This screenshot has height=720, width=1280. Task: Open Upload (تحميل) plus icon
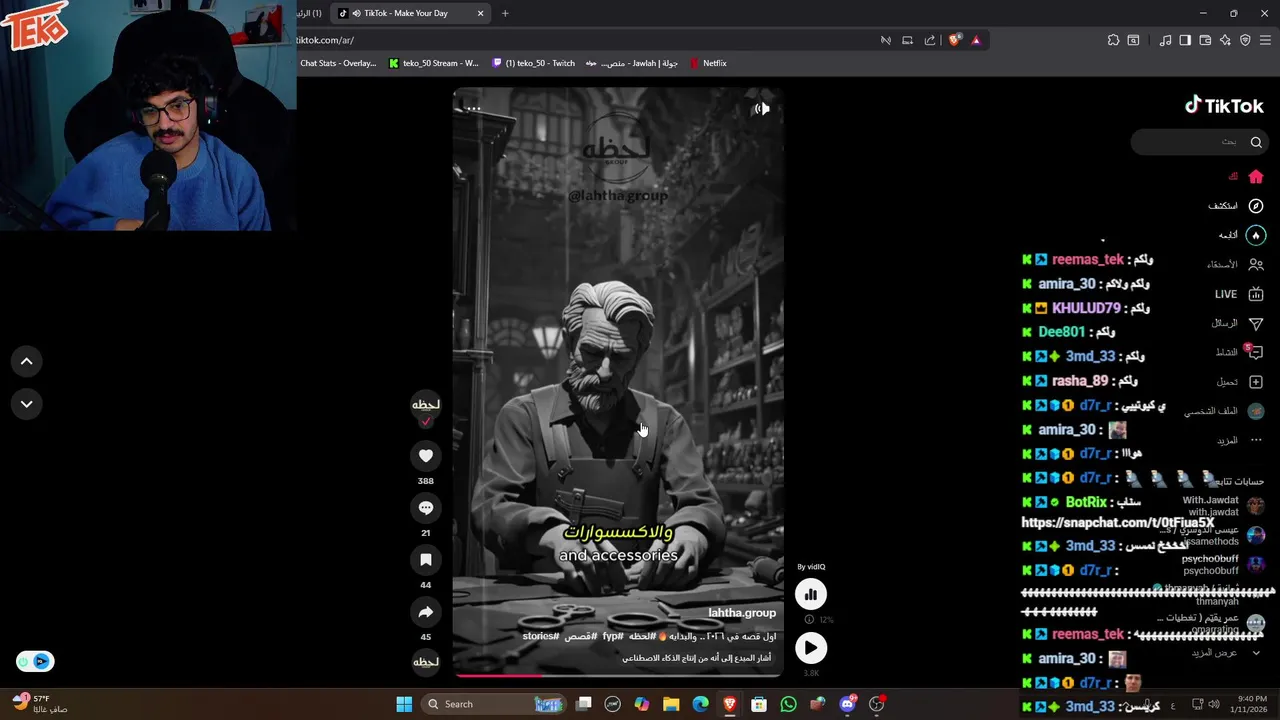click(x=1256, y=382)
